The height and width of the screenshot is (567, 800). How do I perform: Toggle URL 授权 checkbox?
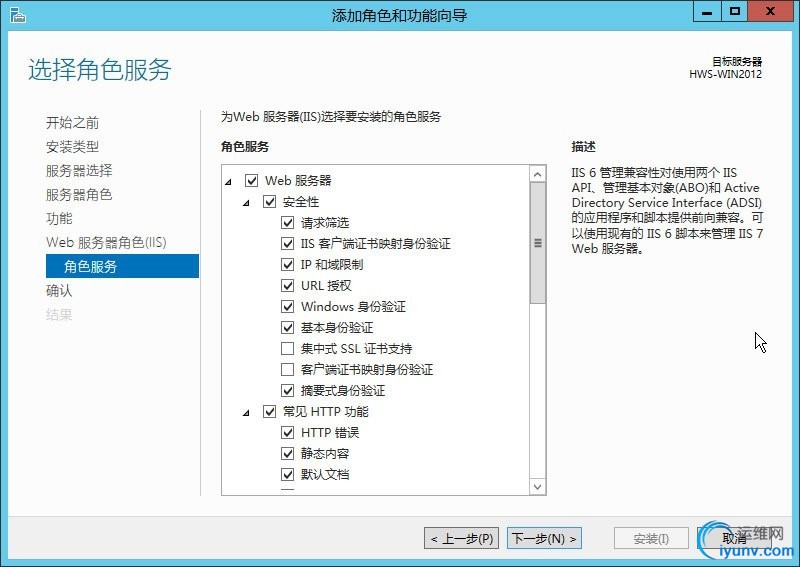[288, 285]
